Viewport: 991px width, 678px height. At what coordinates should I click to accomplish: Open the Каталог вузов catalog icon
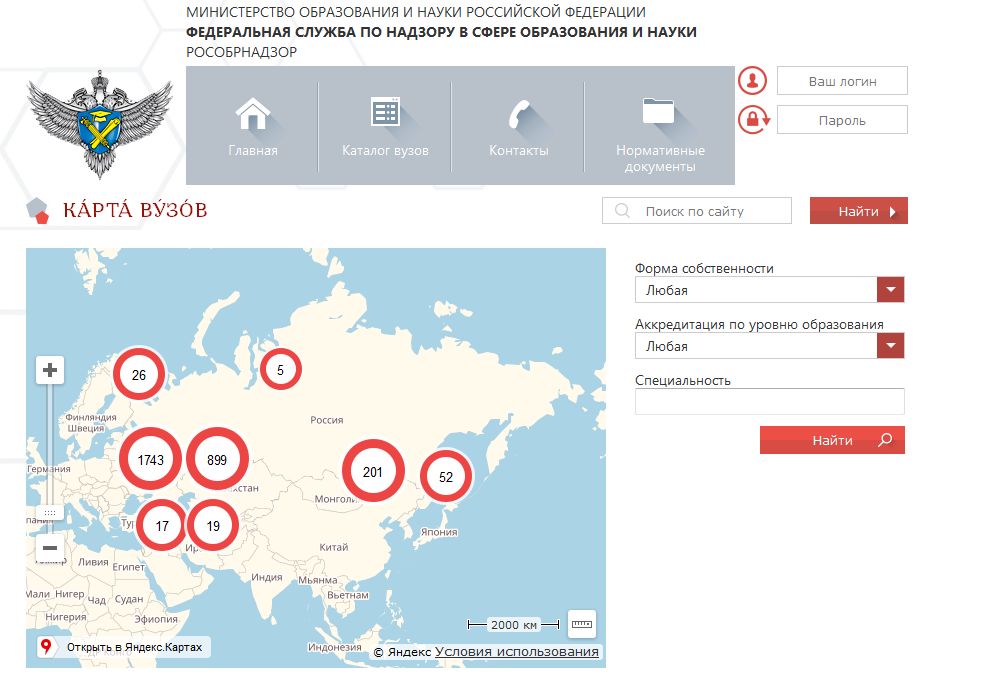click(385, 112)
